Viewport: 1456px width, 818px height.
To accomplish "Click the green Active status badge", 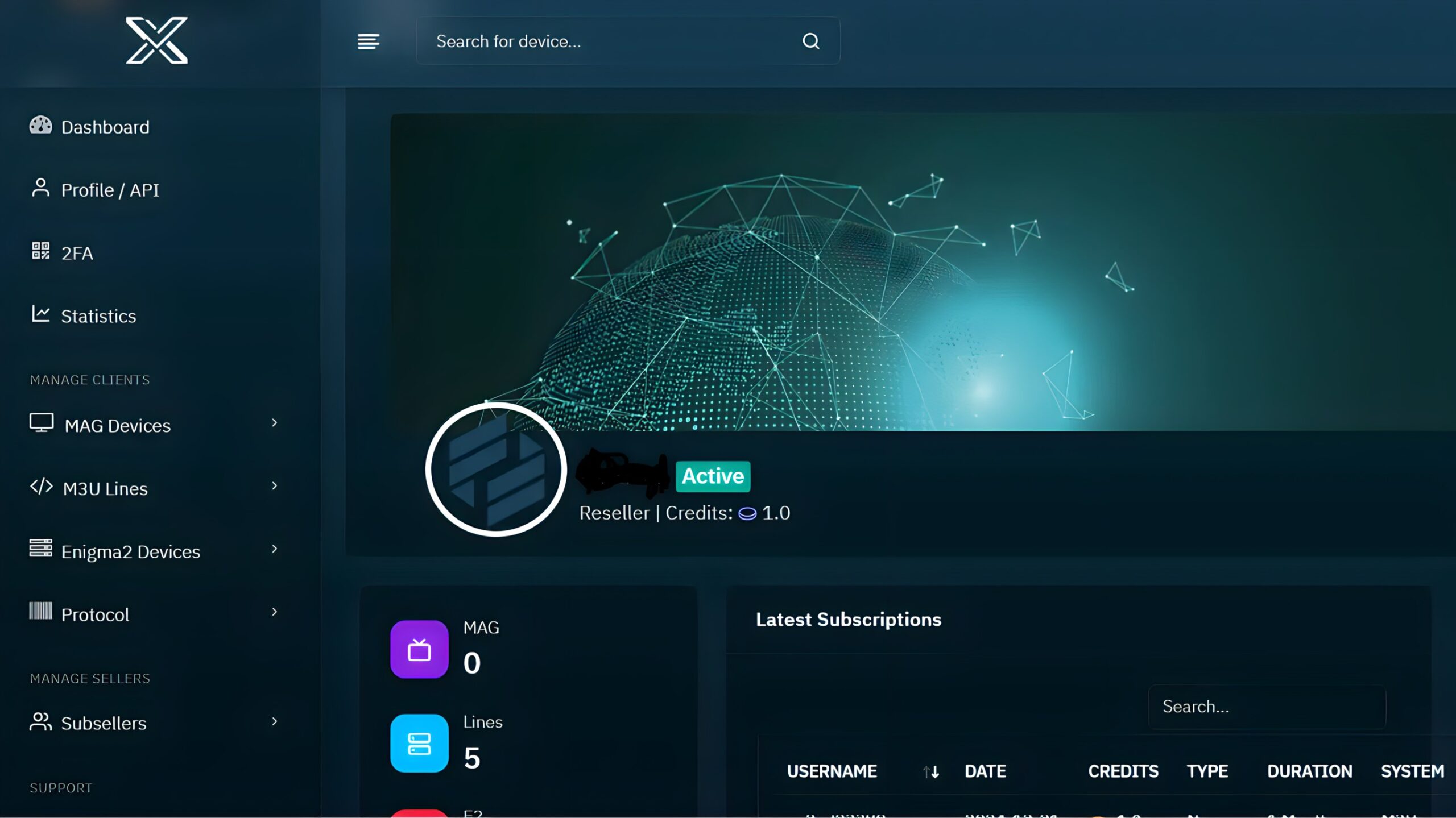I will (x=713, y=476).
